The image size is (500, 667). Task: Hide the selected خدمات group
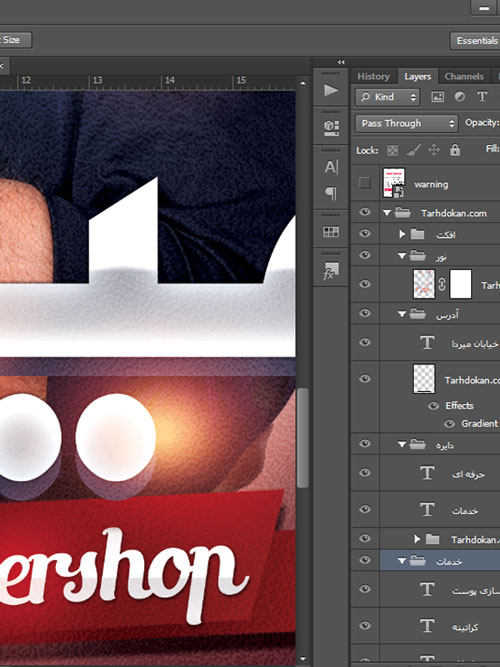coord(365,560)
